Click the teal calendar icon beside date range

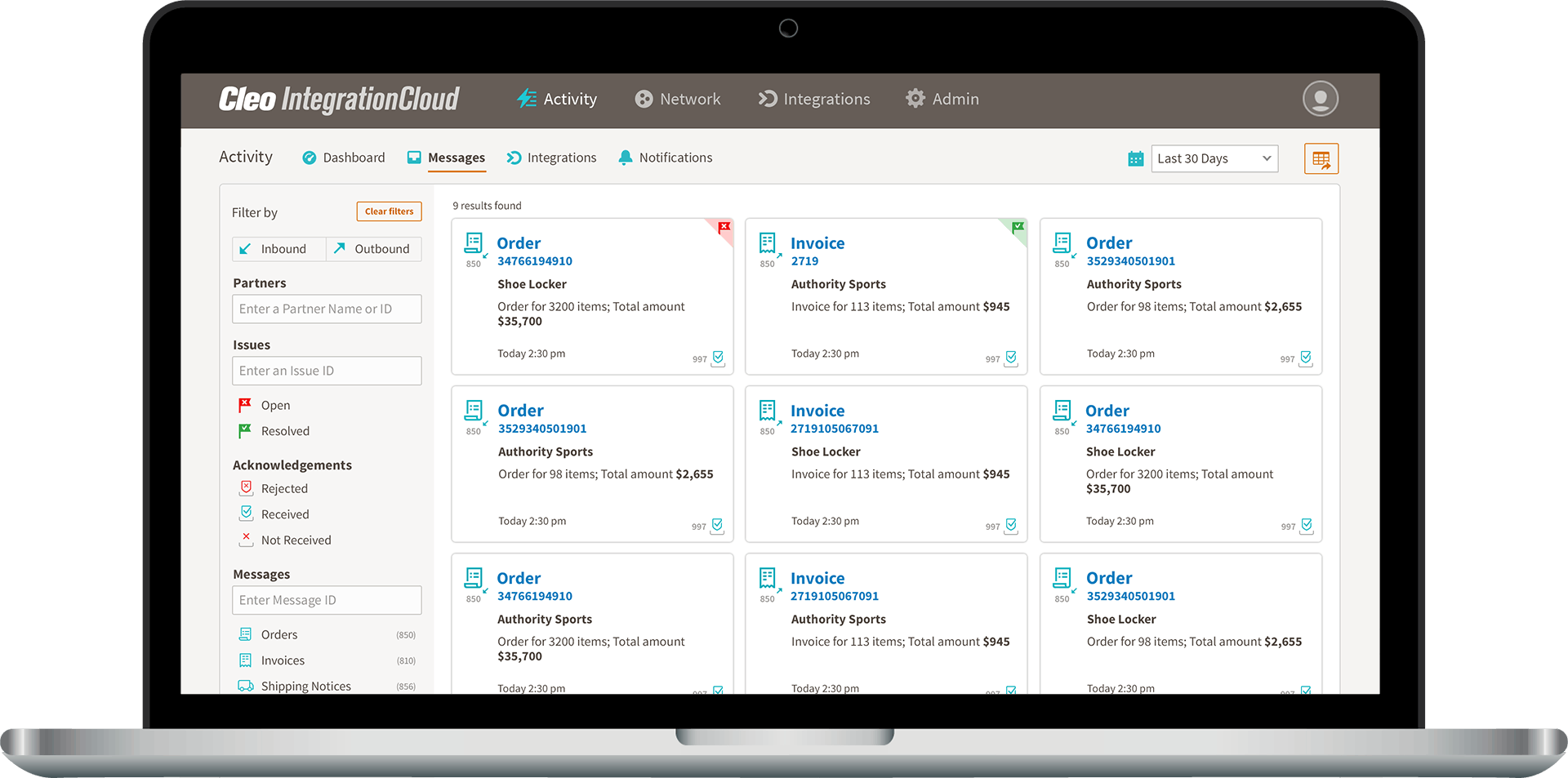pyautogui.click(x=1135, y=158)
